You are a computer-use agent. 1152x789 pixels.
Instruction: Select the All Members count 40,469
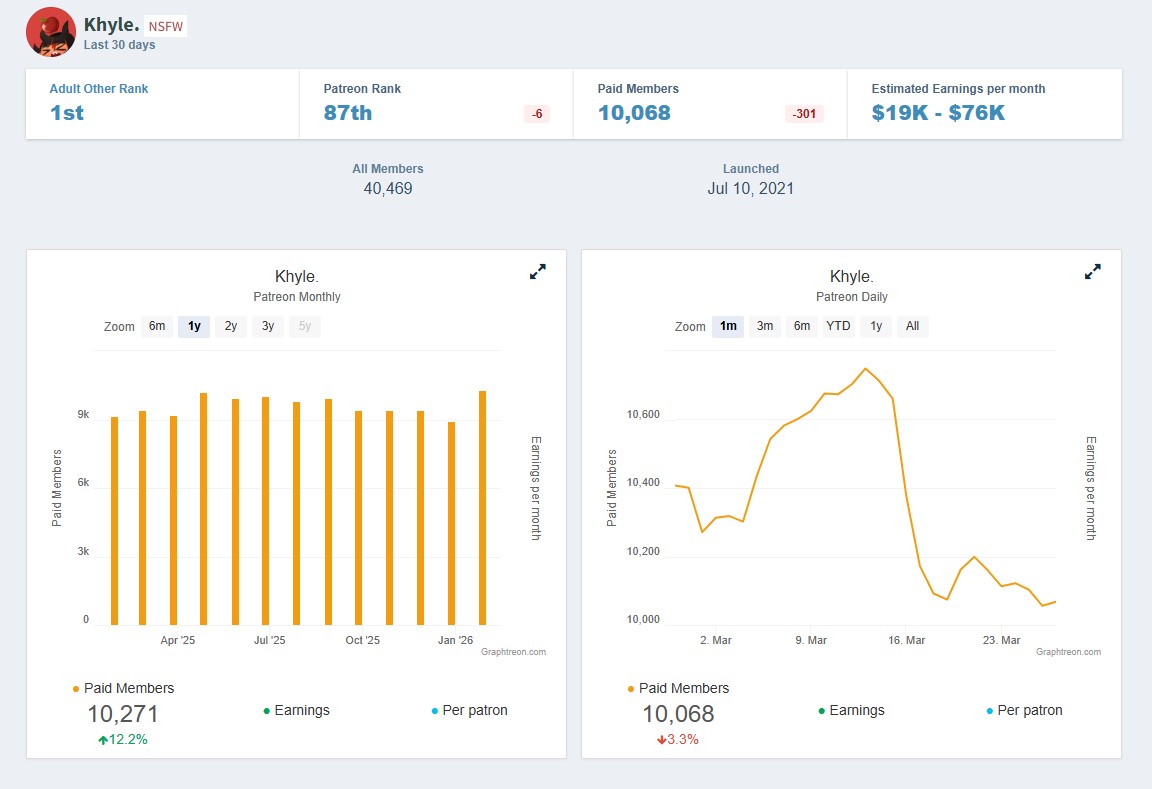[388, 188]
